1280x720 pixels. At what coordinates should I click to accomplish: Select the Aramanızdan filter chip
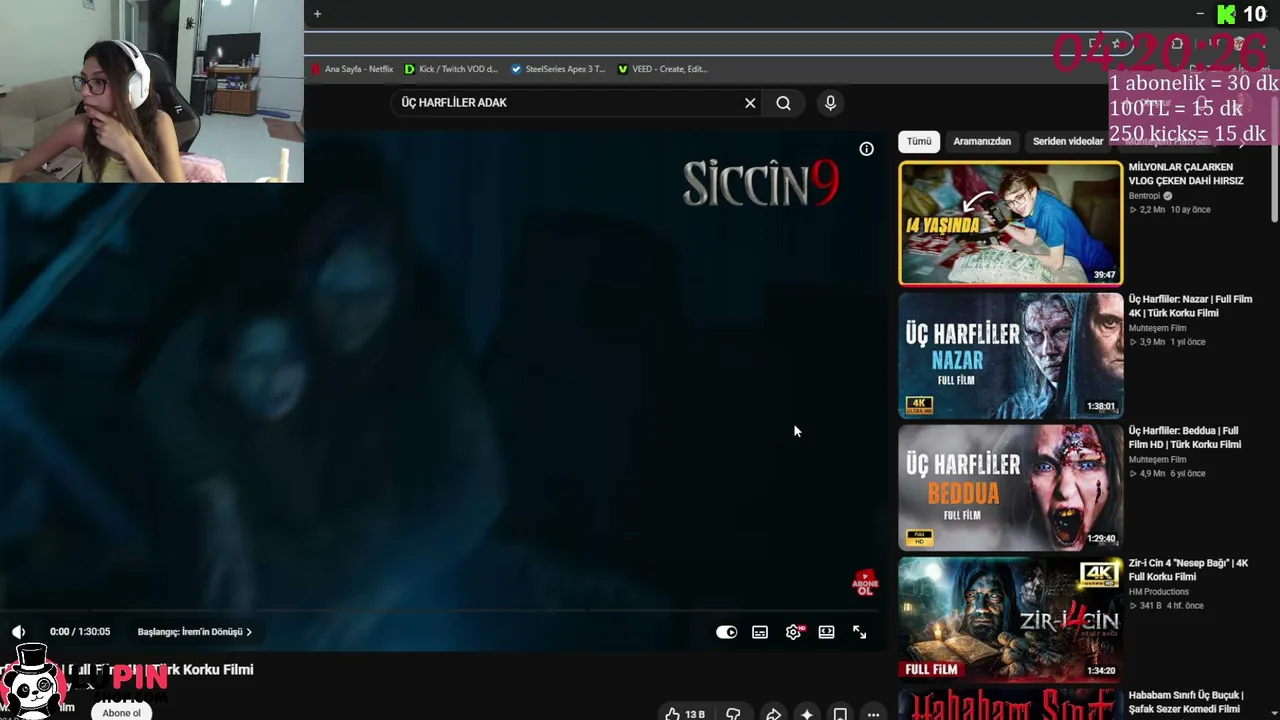pos(982,141)
